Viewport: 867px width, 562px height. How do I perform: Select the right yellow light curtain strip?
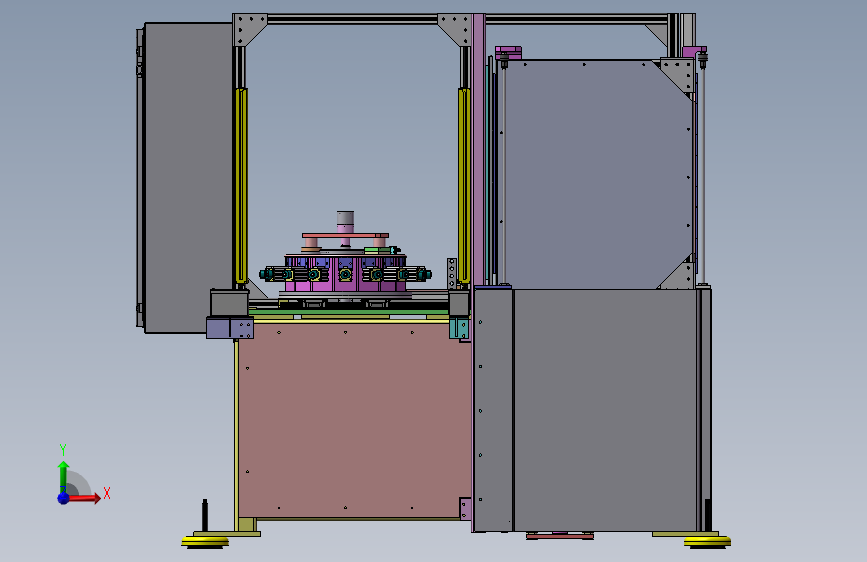point(464,185)
